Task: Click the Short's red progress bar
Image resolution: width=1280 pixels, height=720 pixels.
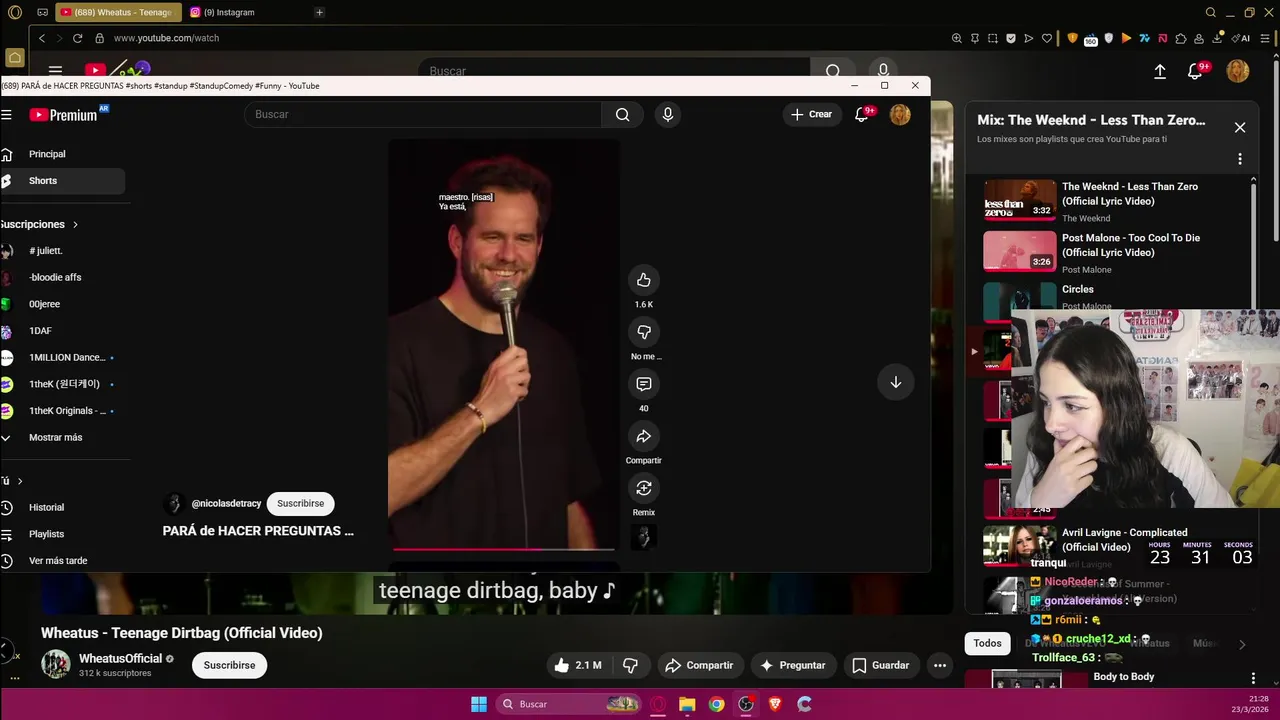Action: tap(504, 549)
